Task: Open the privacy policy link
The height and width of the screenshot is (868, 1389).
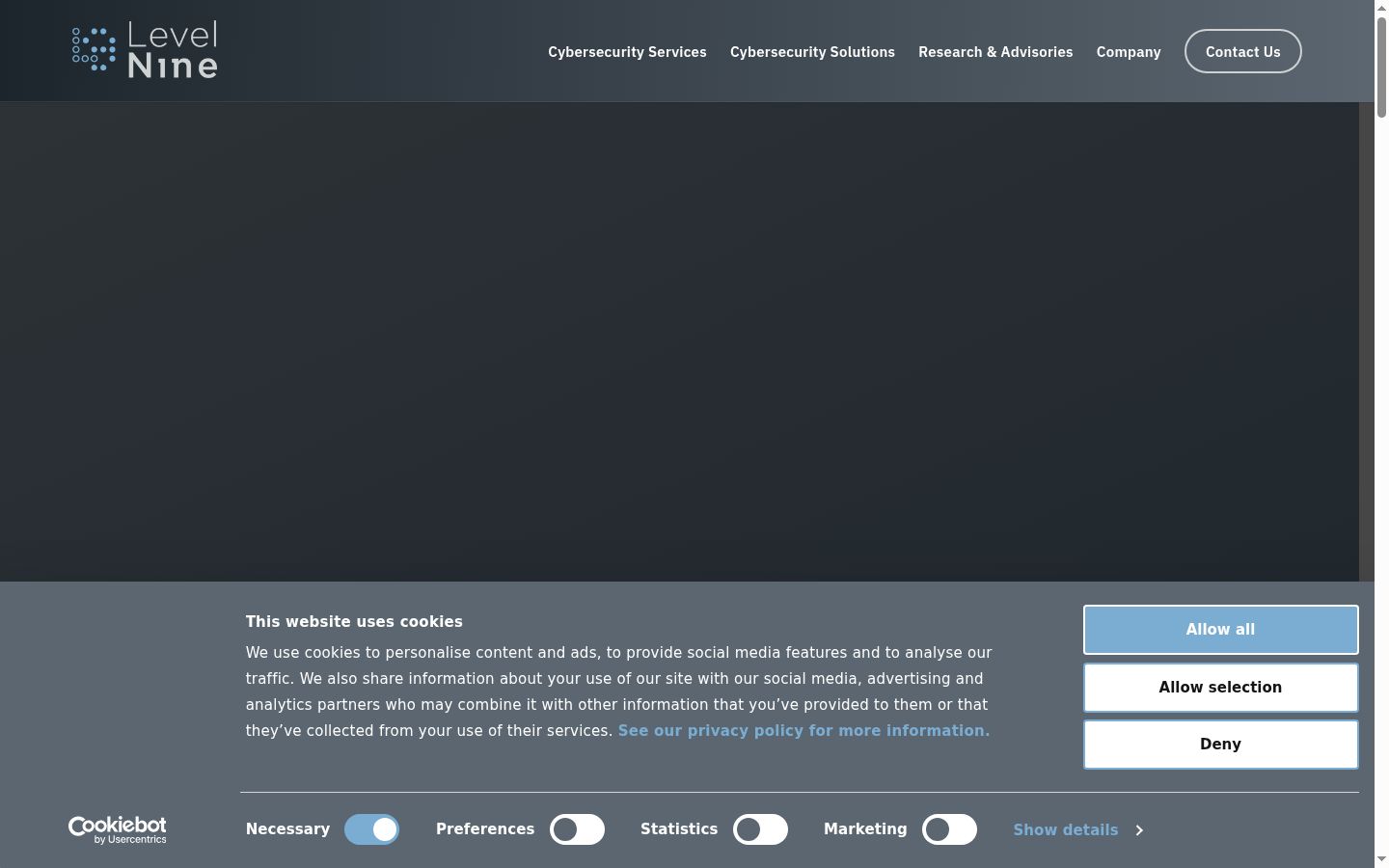Action: [803, 731]
